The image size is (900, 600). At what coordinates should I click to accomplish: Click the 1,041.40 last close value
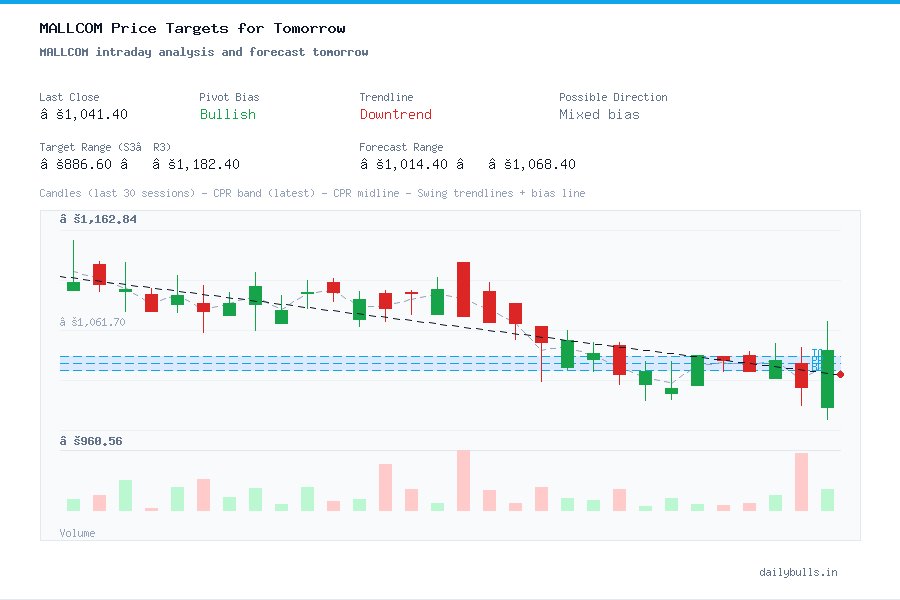click(84, 114)
